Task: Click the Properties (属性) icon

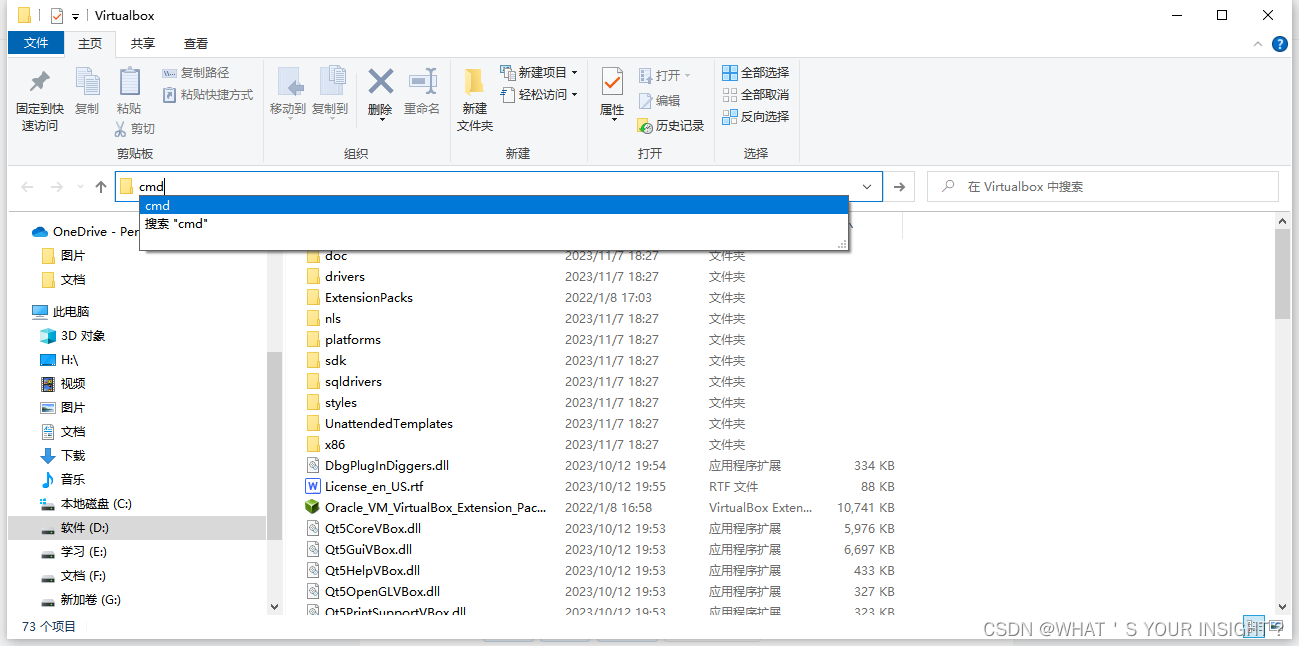Action: click(x=612, y=83)
